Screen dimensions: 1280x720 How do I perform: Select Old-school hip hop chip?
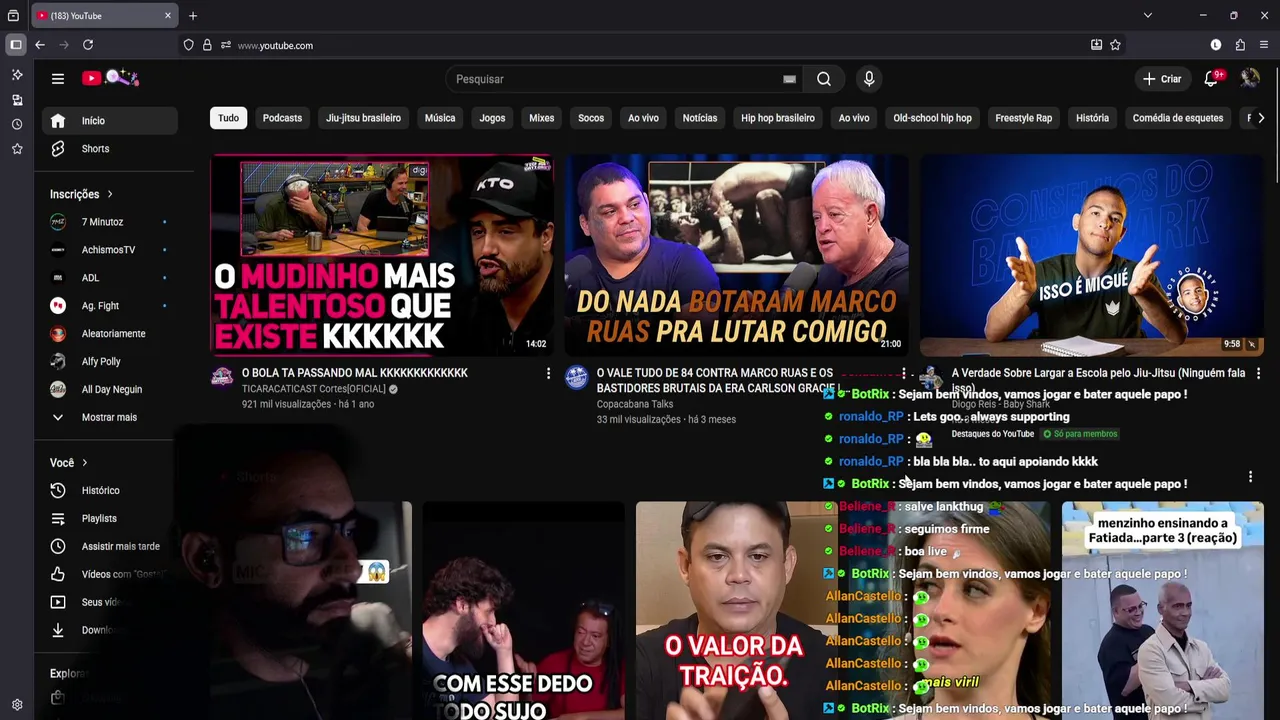932,118
